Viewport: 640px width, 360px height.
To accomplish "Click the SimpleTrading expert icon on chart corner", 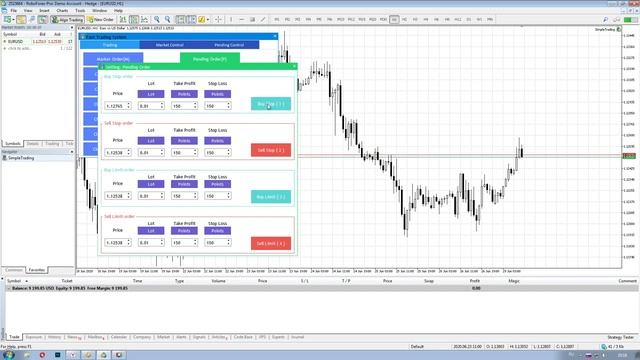I will 619,29.
